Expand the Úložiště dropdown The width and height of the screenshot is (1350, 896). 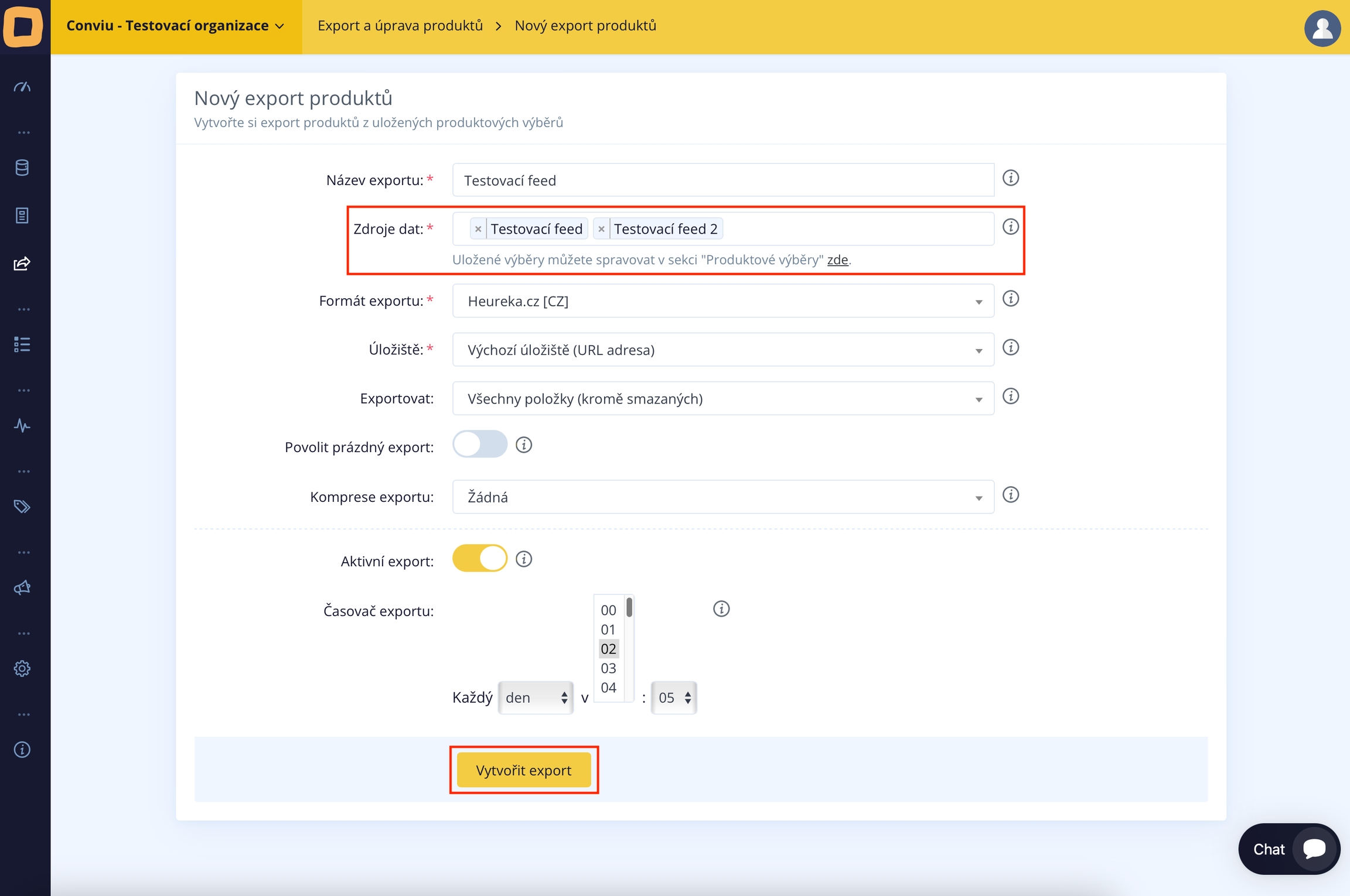[x=722, y=350]
